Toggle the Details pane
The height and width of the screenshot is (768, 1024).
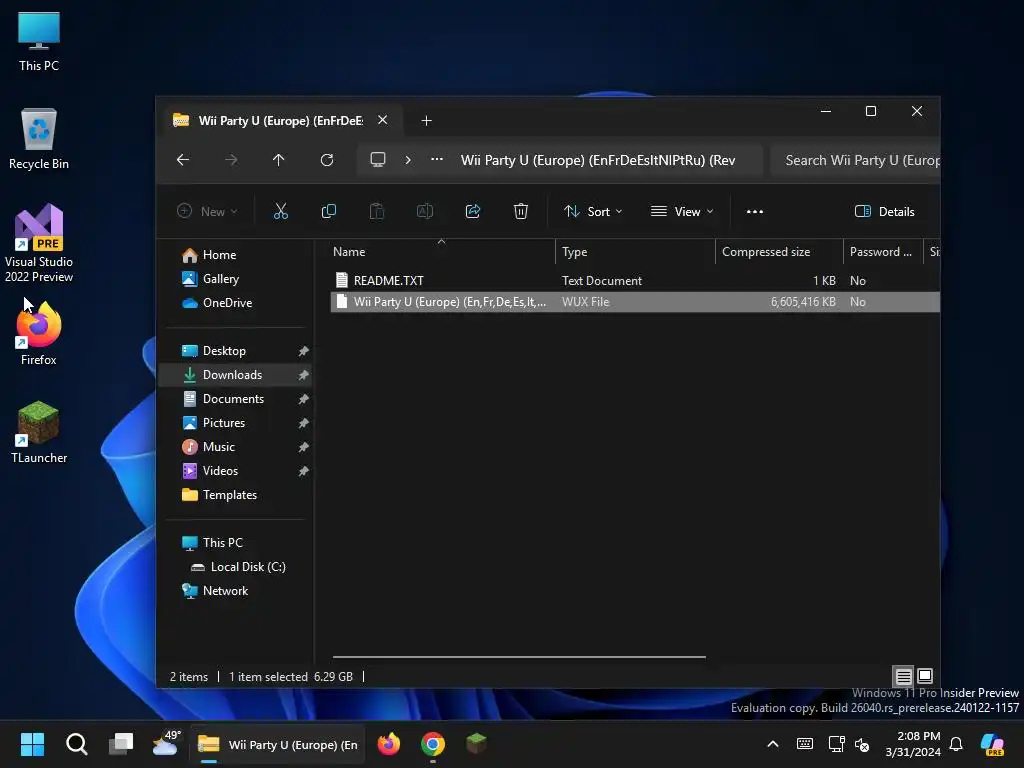884,212
